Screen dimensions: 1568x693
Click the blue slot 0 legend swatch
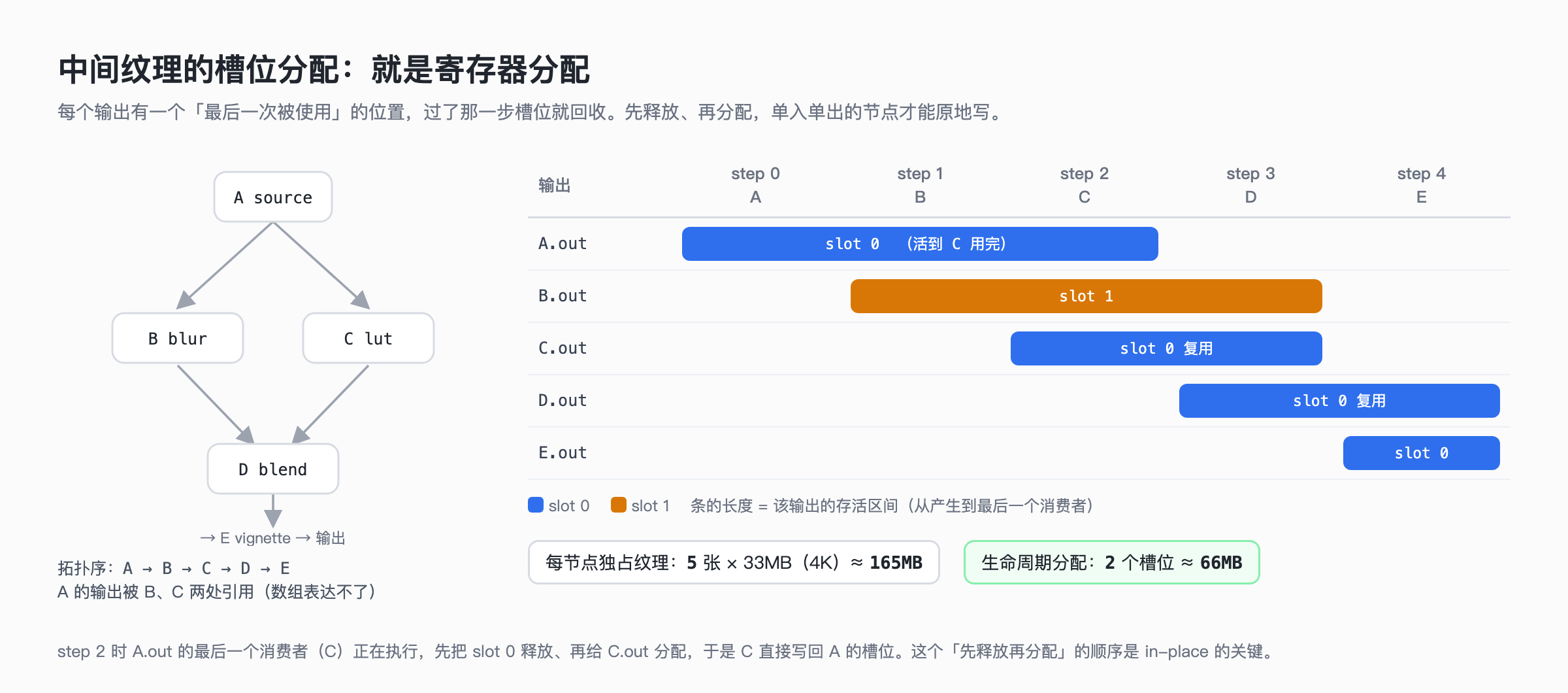click(x=536, y=505)
